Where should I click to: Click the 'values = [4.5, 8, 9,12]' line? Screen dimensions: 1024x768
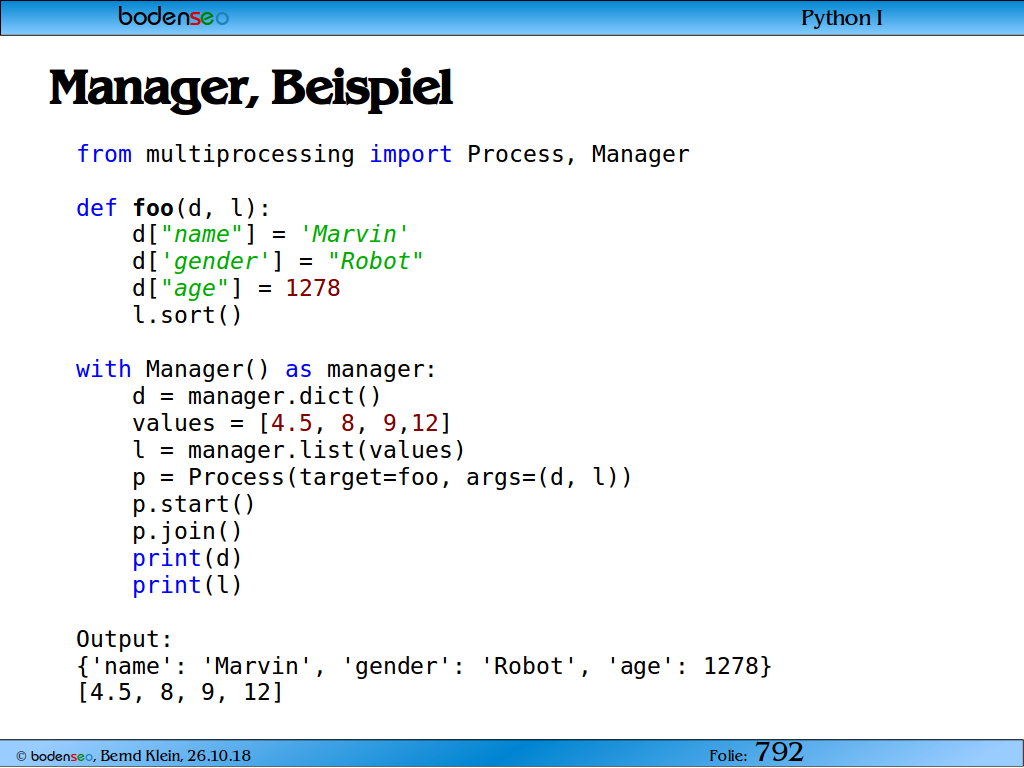[292, 423]
